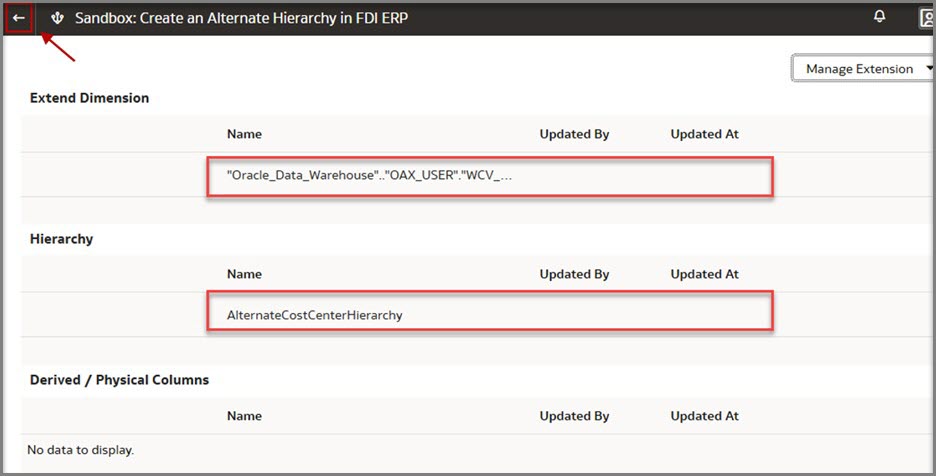Click Updated At header in Hierarchy table
Screen dimensions: 936x476
[704, 274]
